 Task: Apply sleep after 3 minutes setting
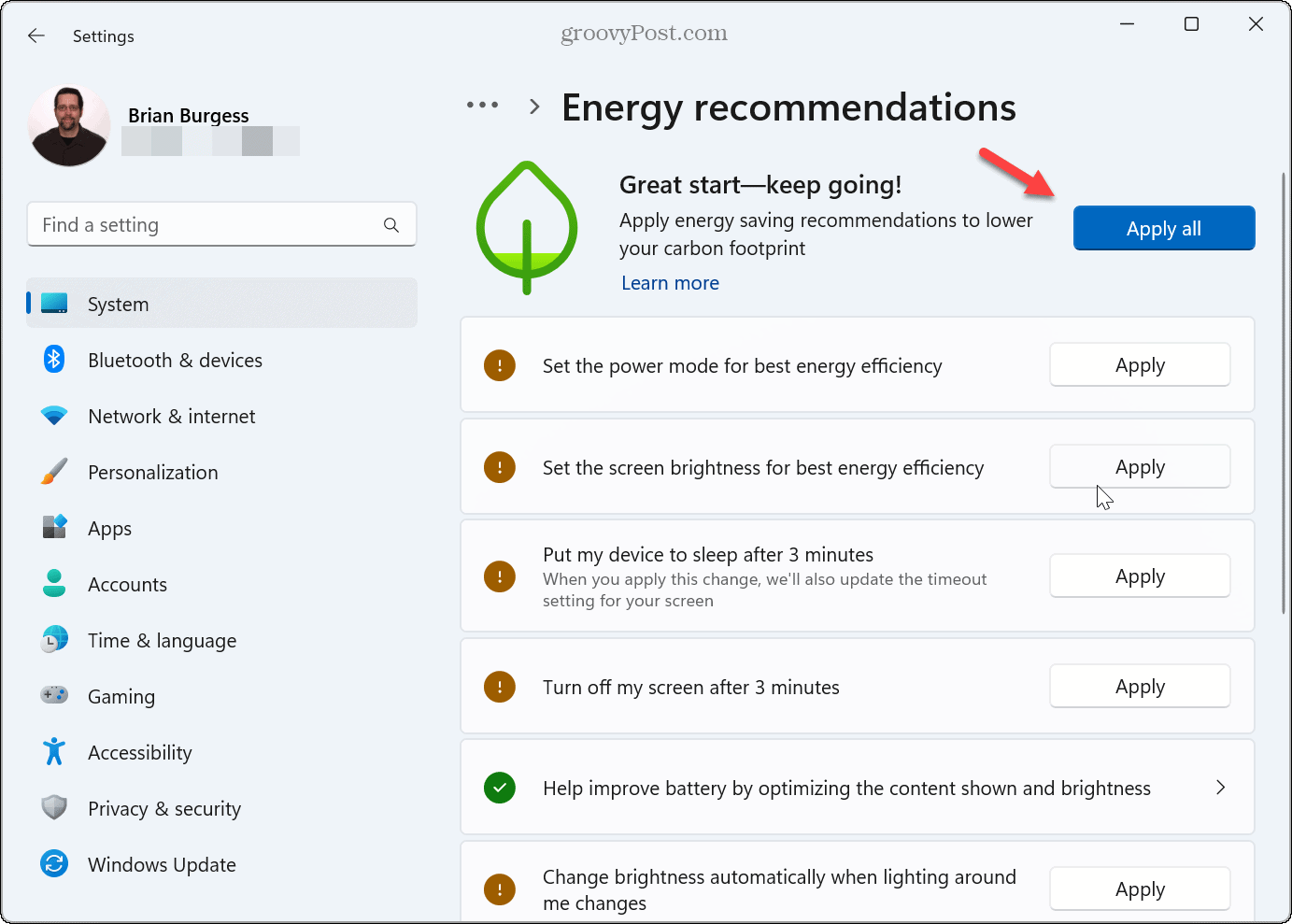(1140, 576)
